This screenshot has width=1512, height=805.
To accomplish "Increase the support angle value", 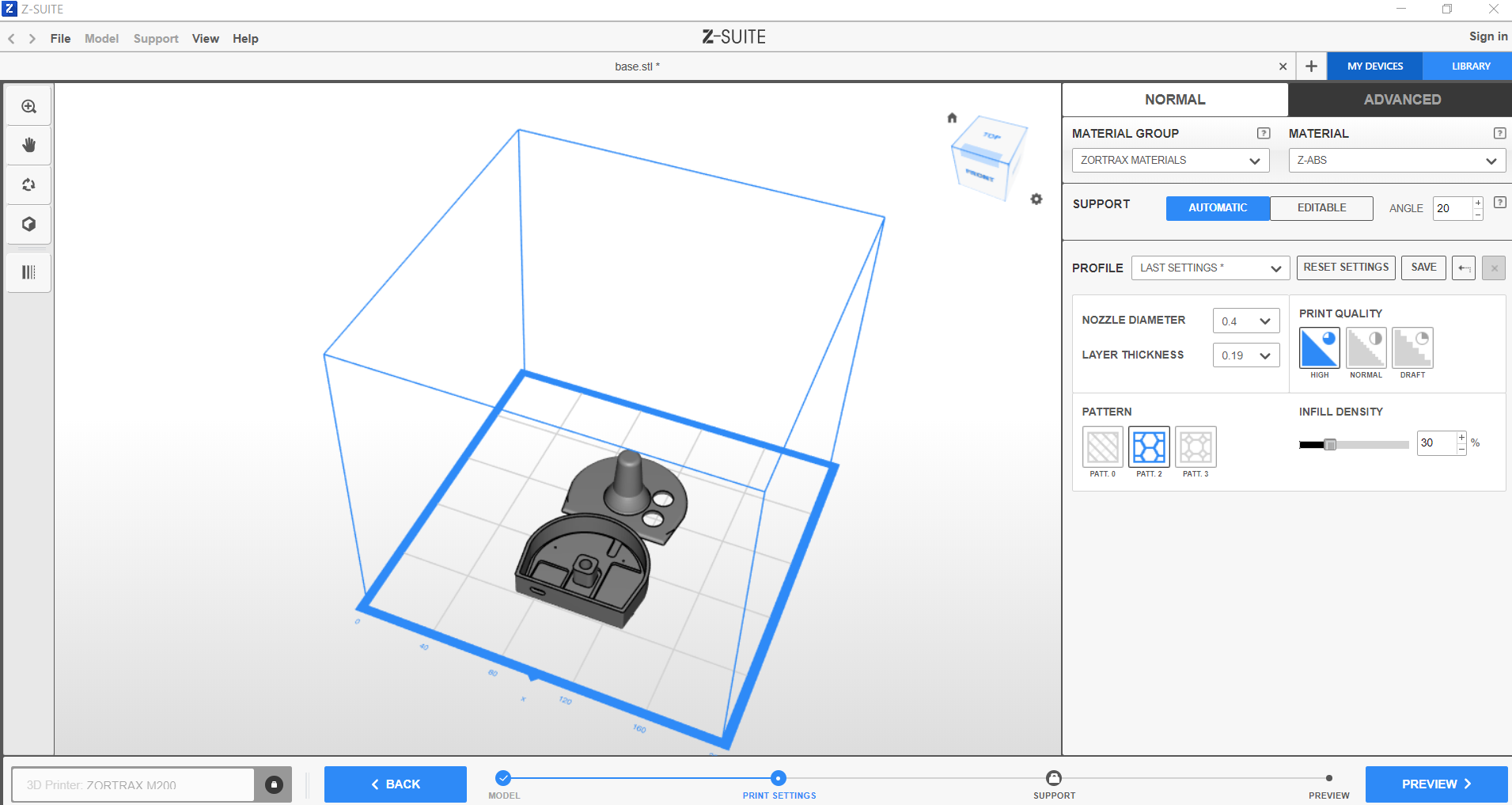I will point(1477,203).
